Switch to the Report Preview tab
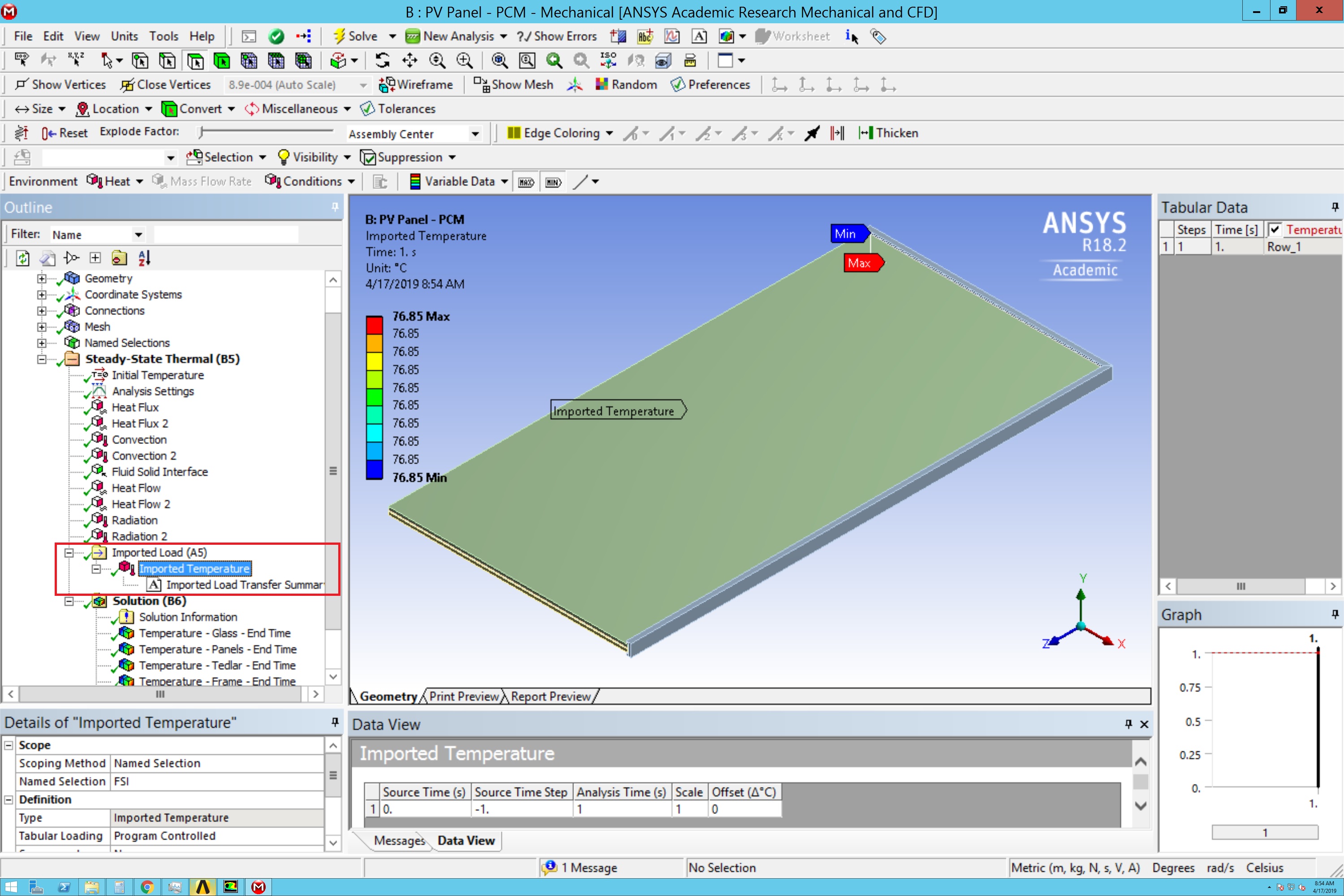The height and width of the screenshot is (896, 1344). pos(550,696)
